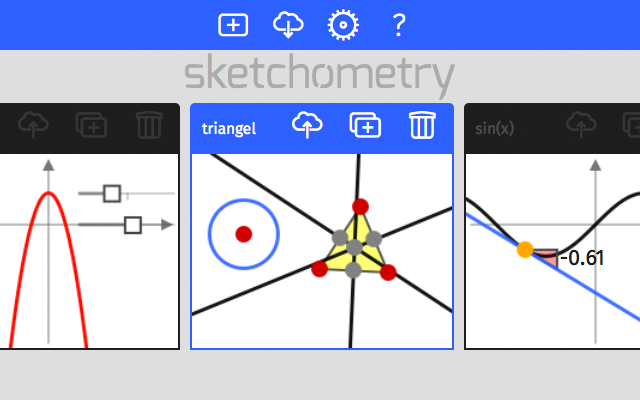Duplicate the parabola sketch card

point(91,125)
